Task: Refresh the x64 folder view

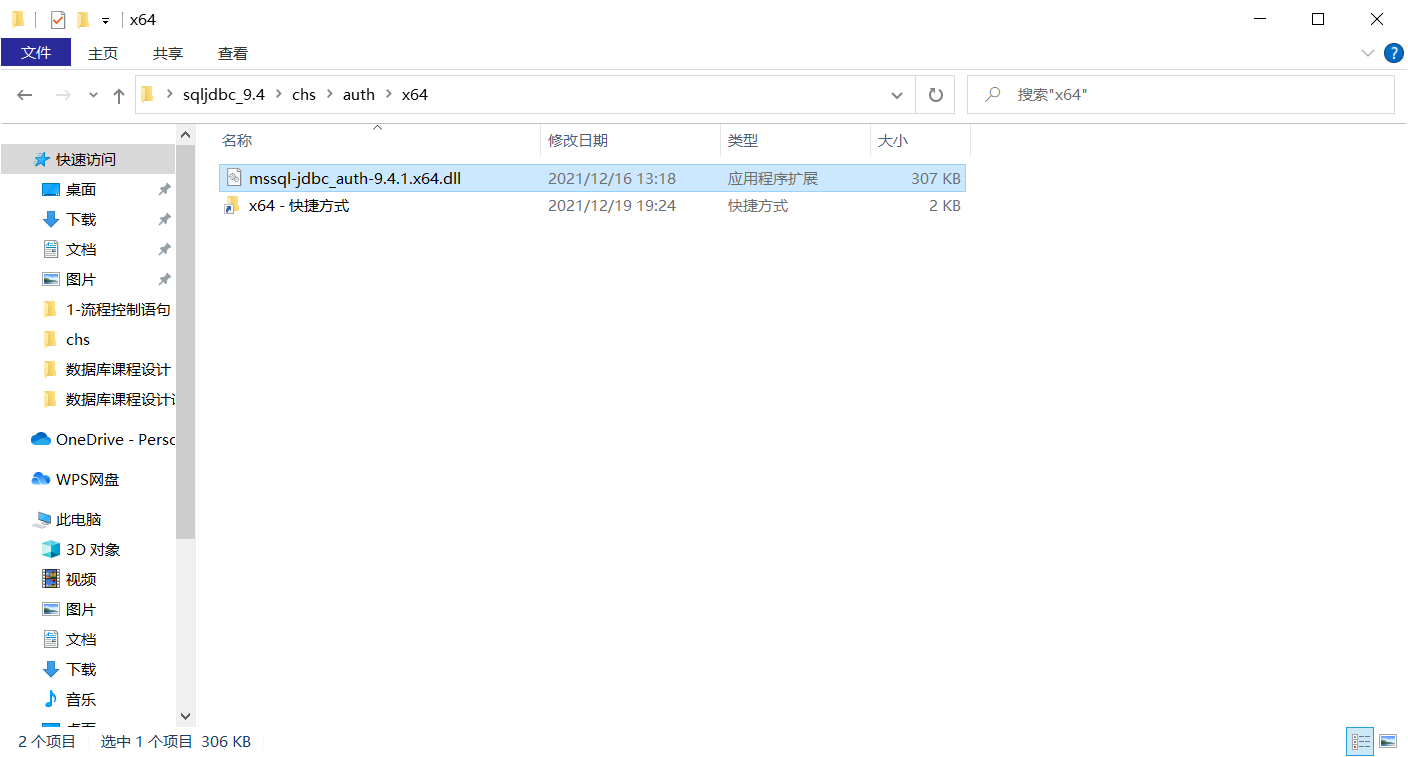Action: (x=935, y=95)
